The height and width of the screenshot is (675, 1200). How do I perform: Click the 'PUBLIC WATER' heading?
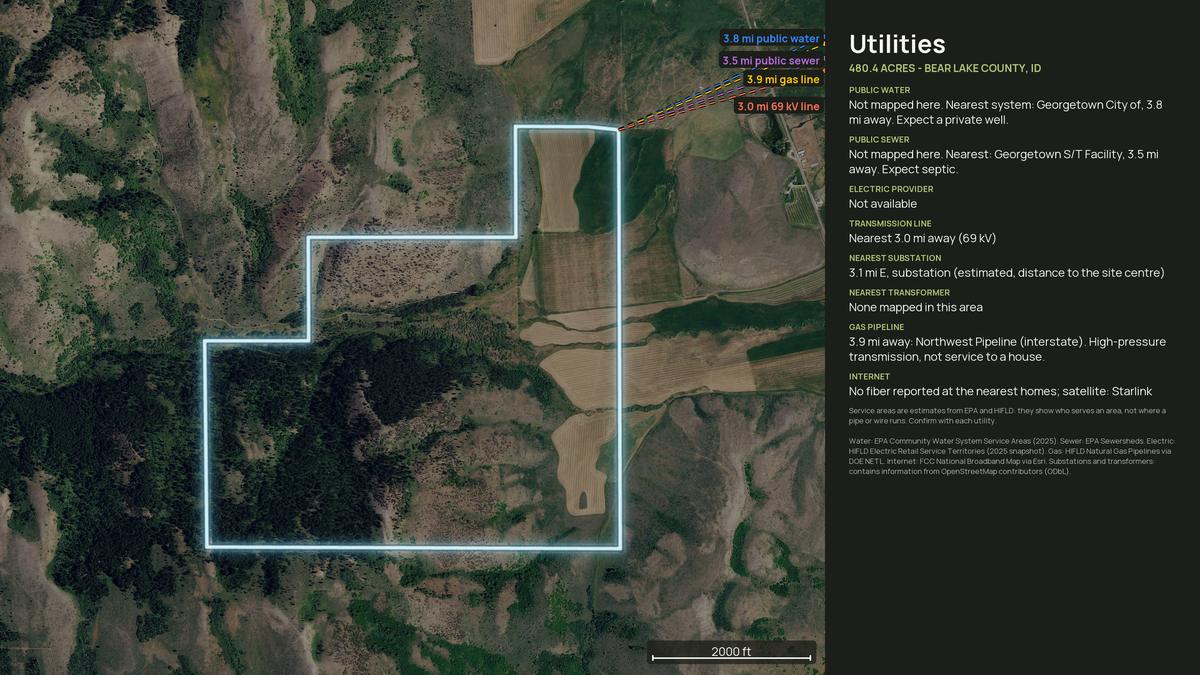click(879, 90)
